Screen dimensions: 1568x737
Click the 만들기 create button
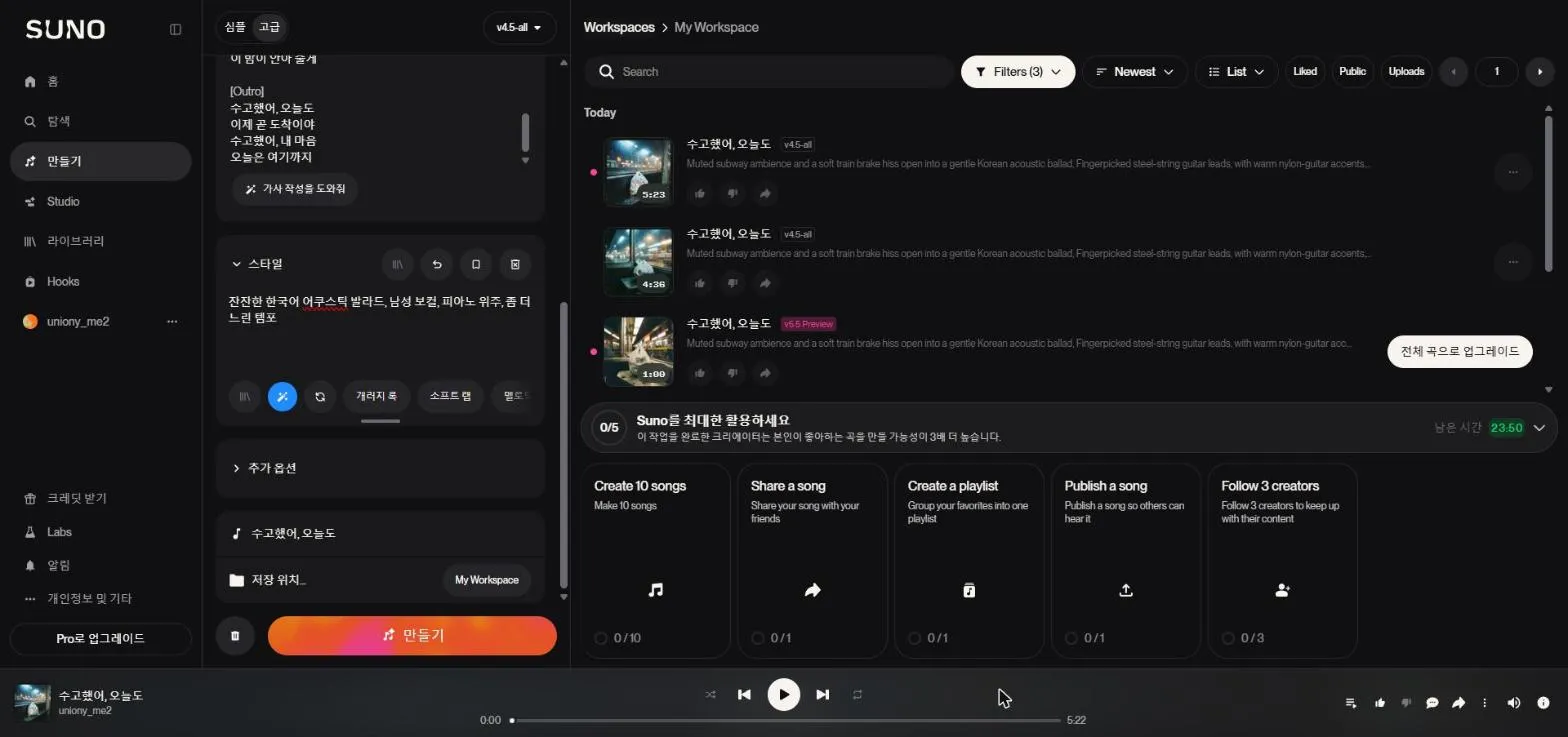pyautogui.click(x=412, y=635)
